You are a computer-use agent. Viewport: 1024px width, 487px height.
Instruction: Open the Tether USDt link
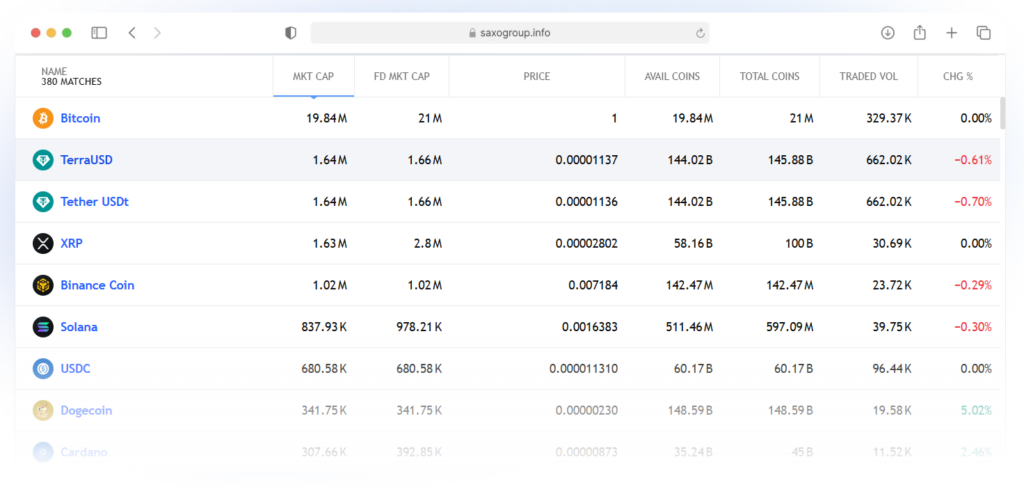[x=94, y=202]
